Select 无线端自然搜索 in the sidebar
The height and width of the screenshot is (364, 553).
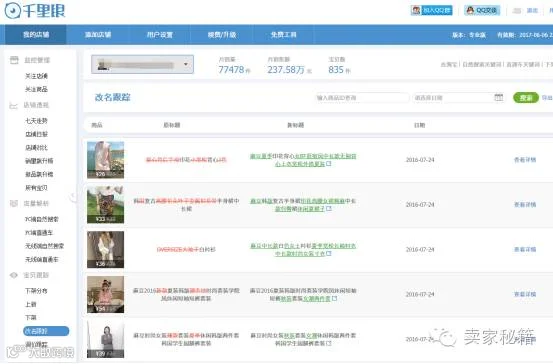pos(44,246)
